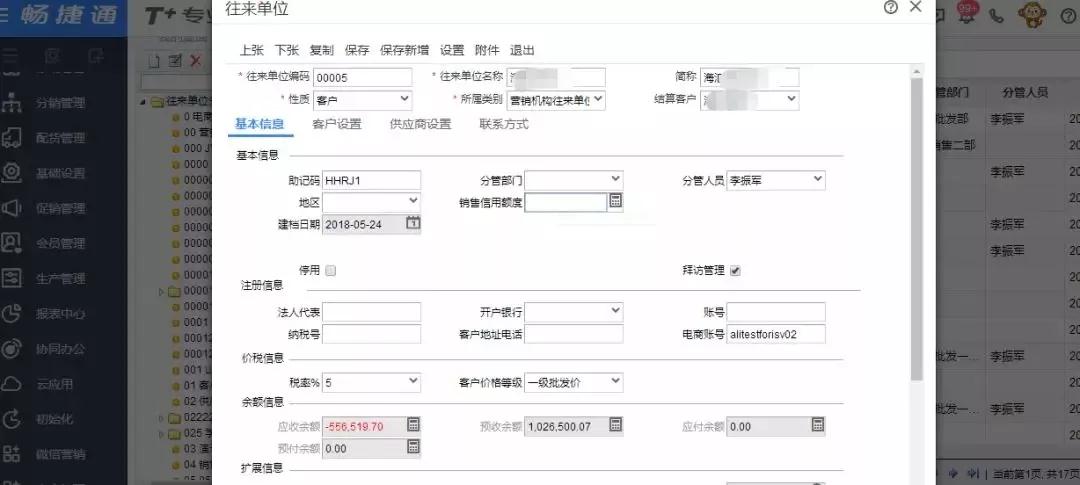Open calendar picker for 建档日期
Screen dimensions: 1080x485
tap(413, 224)
